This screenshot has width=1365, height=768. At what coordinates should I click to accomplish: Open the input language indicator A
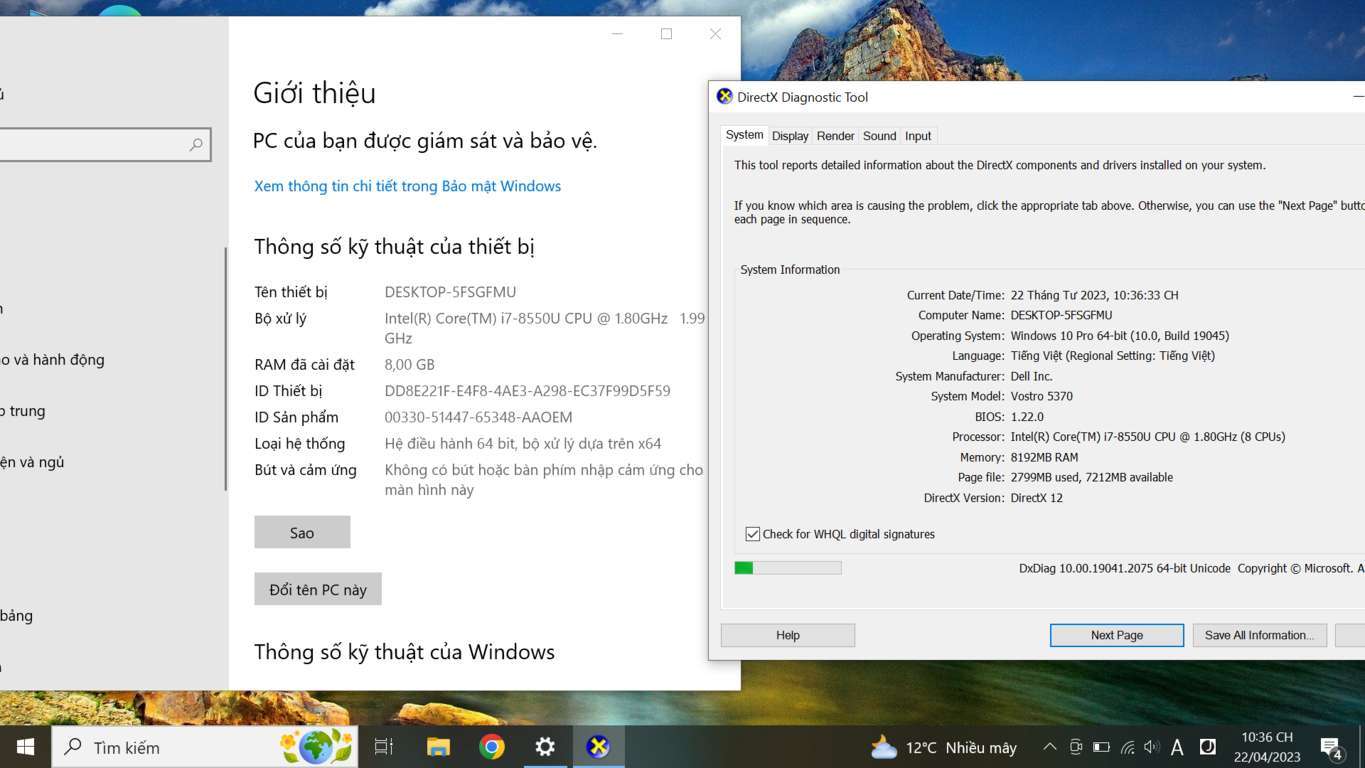pos(1177,747)
